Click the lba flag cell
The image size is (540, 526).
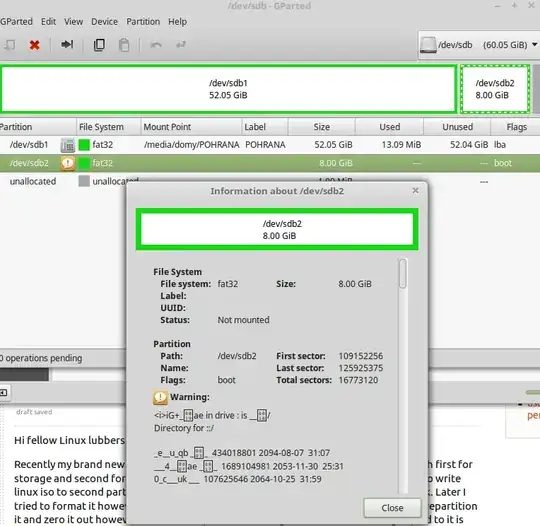pos(500,145)
